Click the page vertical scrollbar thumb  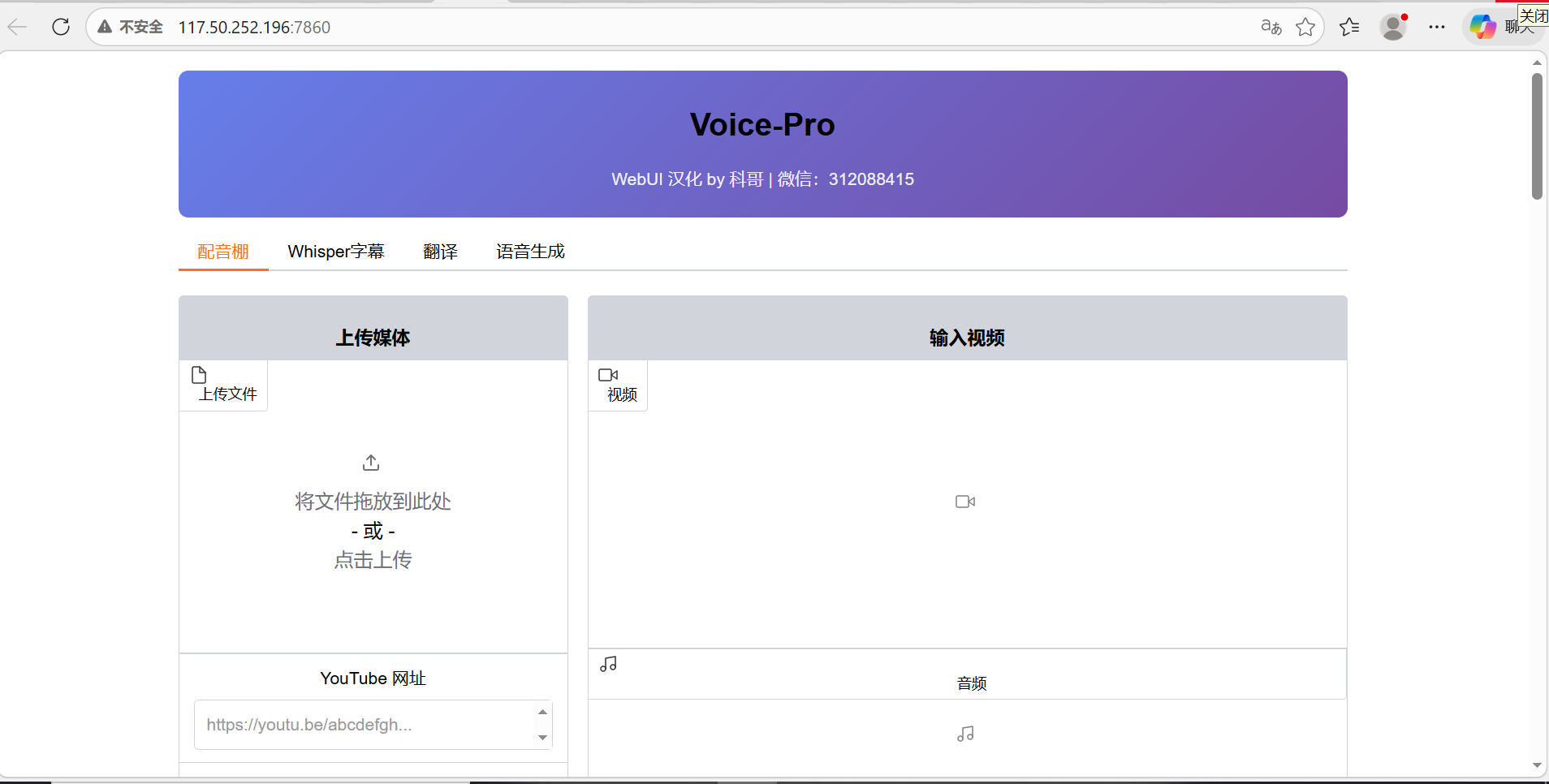pyautogui.click(x=1536, y=136)
